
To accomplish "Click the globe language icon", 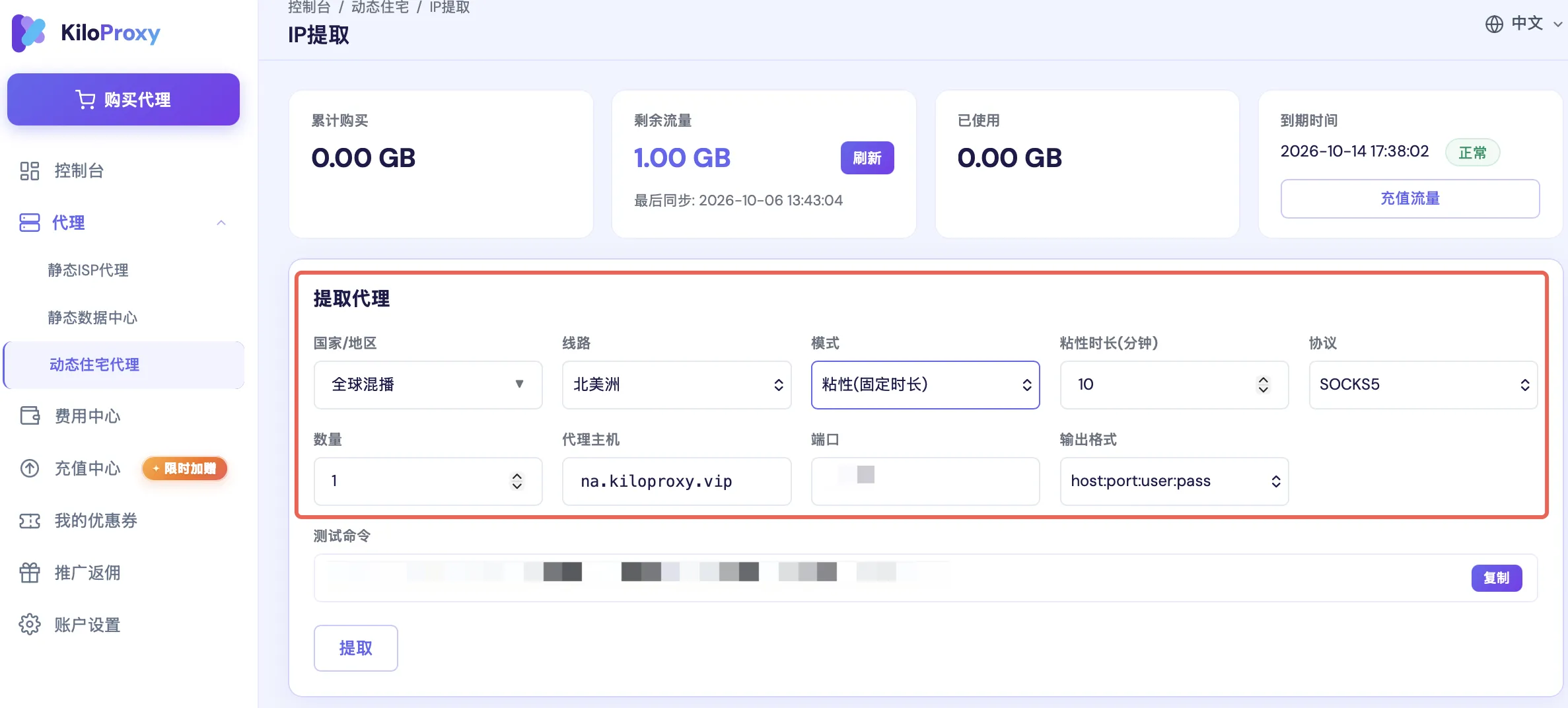I will (1494, 24).
